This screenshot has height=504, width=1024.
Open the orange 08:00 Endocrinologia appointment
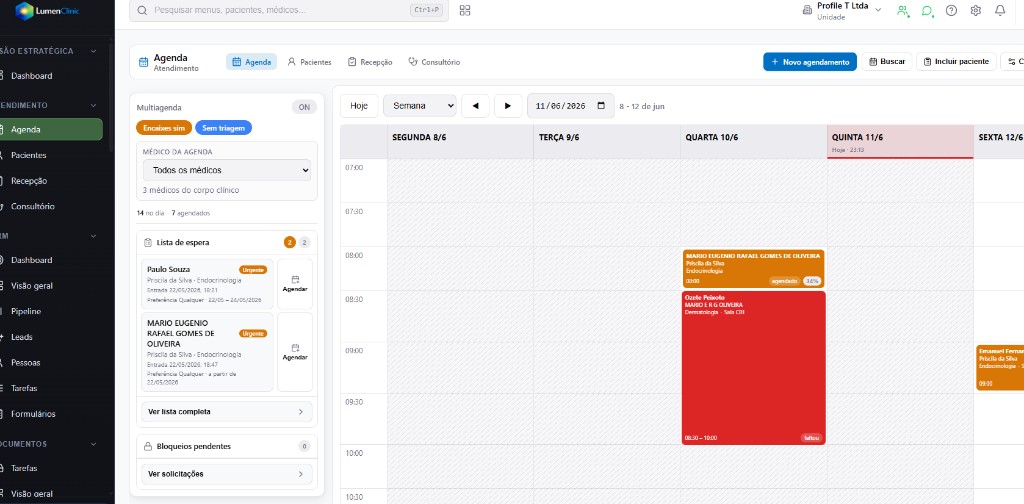[x=754, y=268]
